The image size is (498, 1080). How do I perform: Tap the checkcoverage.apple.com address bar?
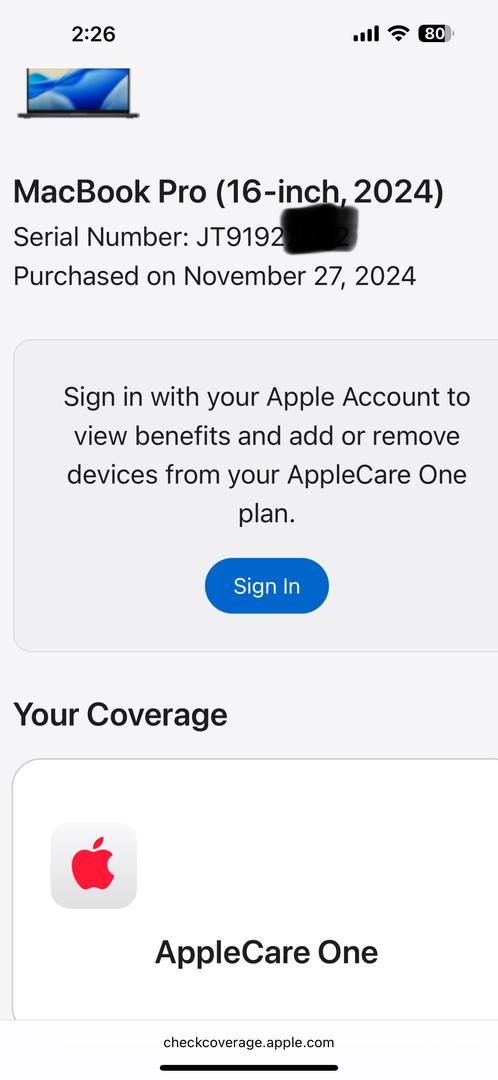pyautogui.click(x=249, y=1042)
